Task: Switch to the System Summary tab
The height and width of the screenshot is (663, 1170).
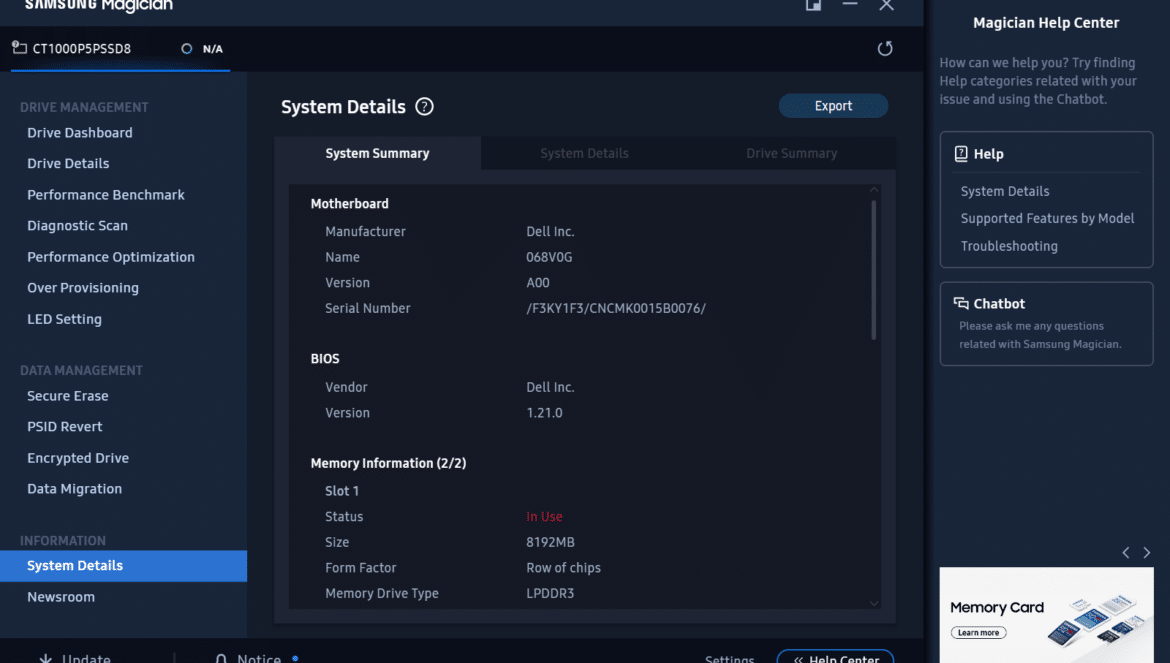Action: pos(378,153)
